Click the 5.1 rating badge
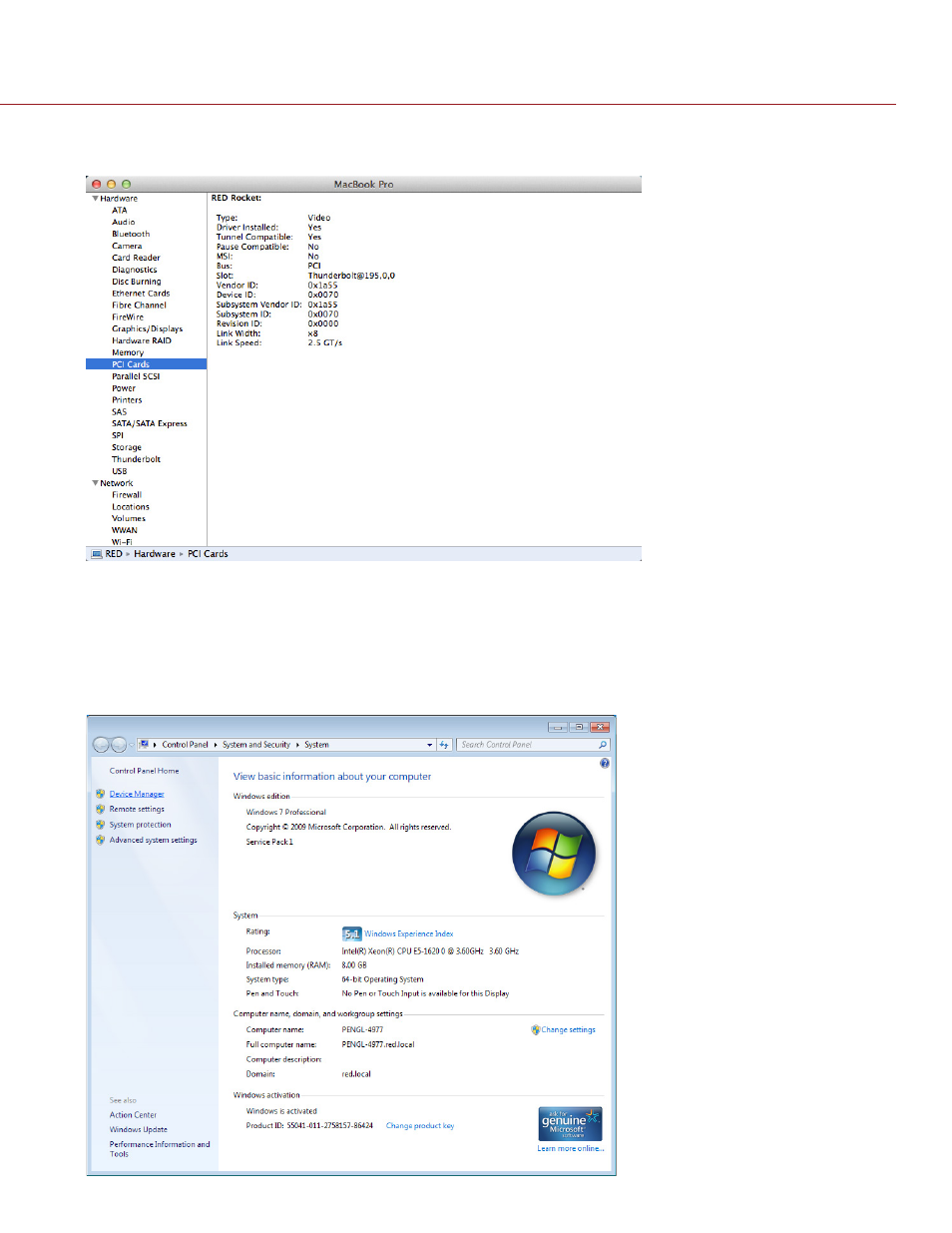 tap(351, 934)
